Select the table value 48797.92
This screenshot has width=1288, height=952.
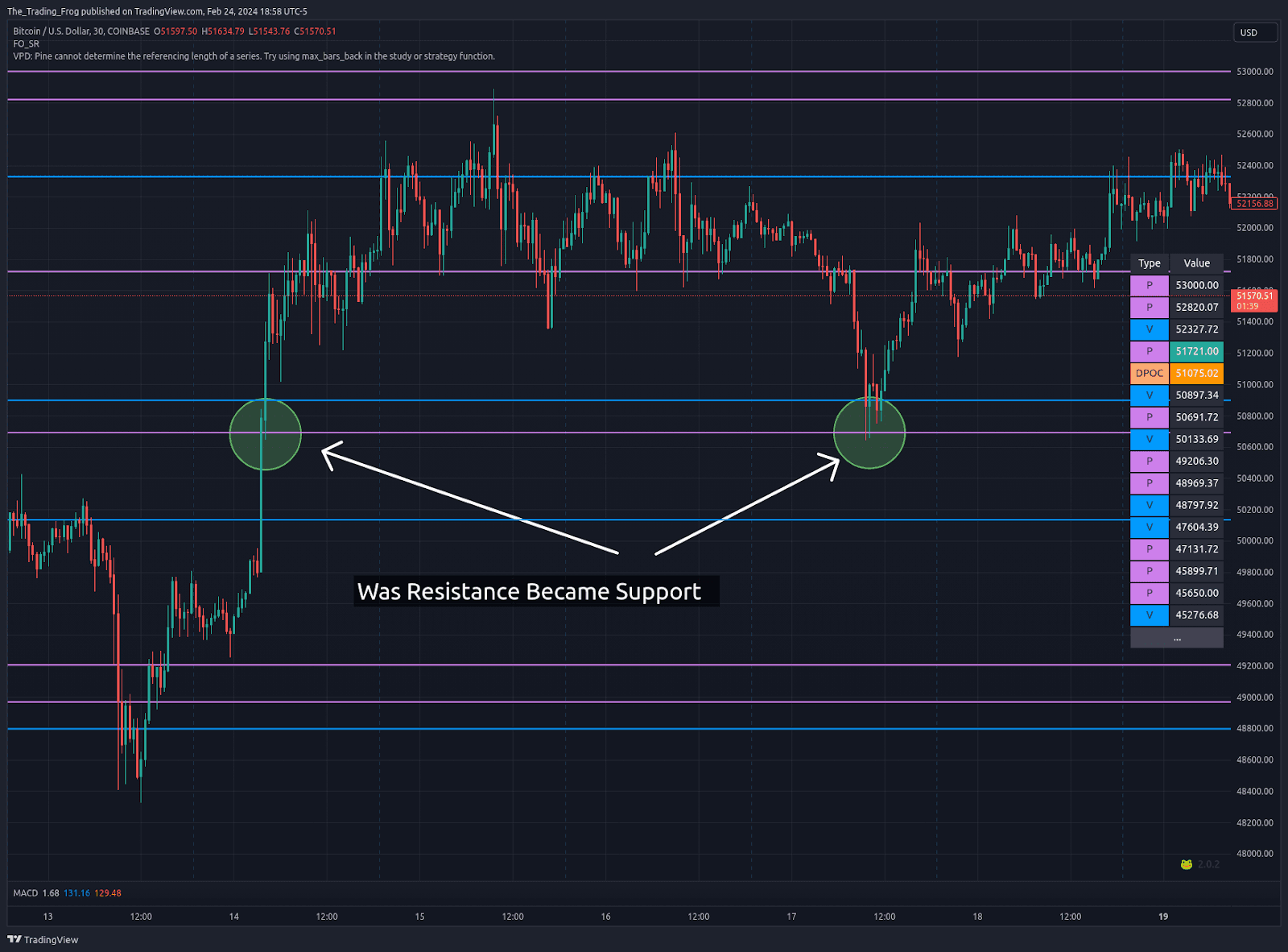tap(1196, 505)
